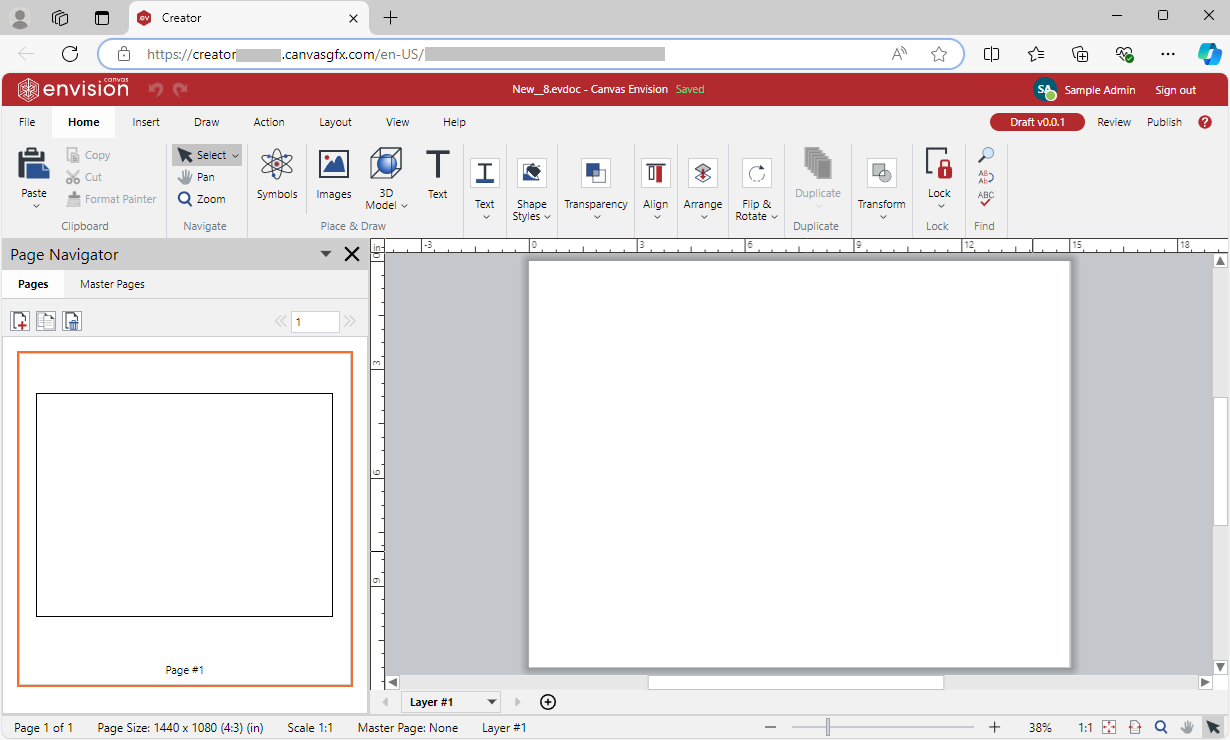
Task: Delete the current page with trash icon
Action: point(72,321)
